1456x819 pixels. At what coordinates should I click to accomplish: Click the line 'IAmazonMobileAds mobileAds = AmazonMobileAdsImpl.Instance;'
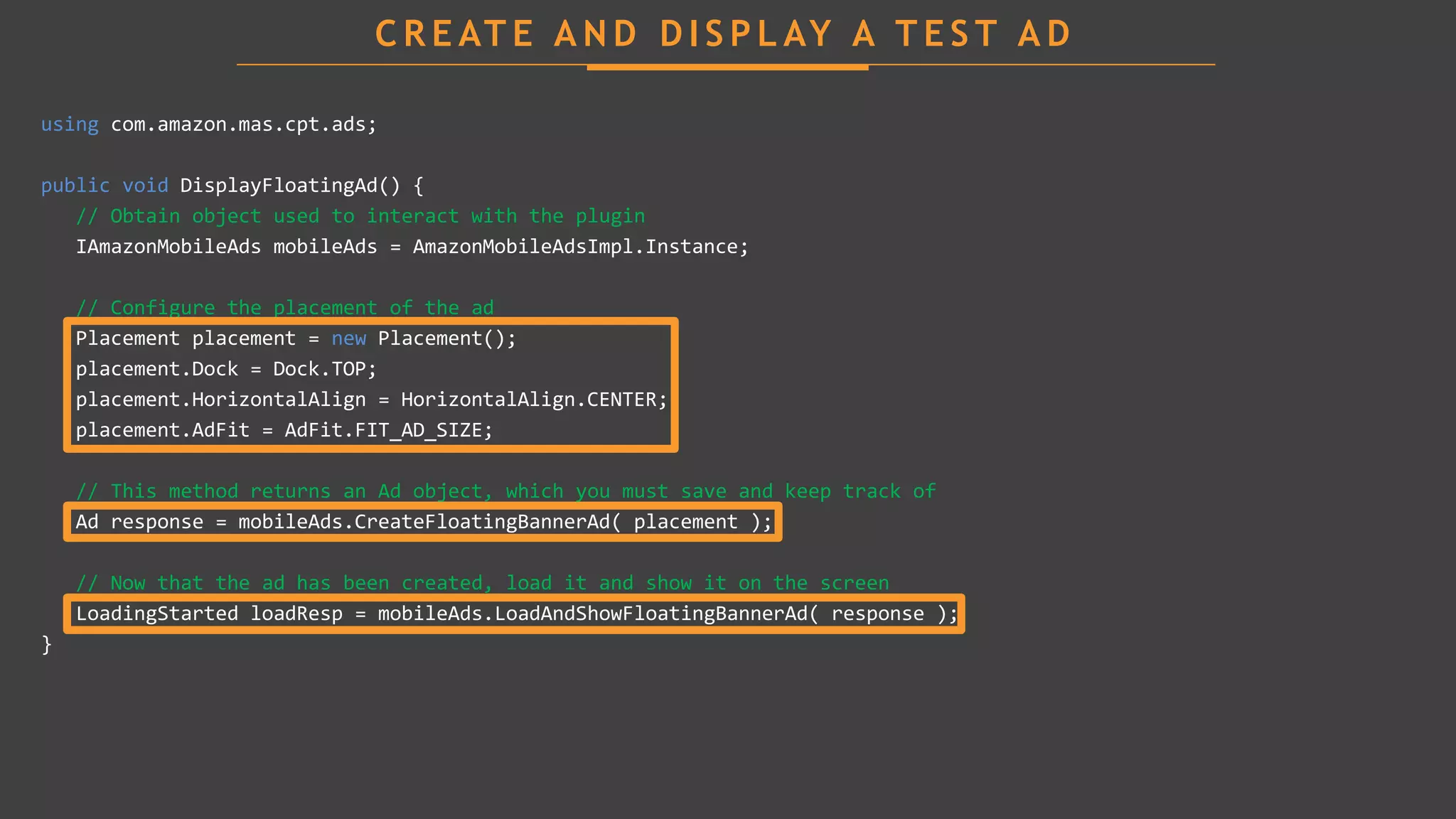click(x=412, y=247)
